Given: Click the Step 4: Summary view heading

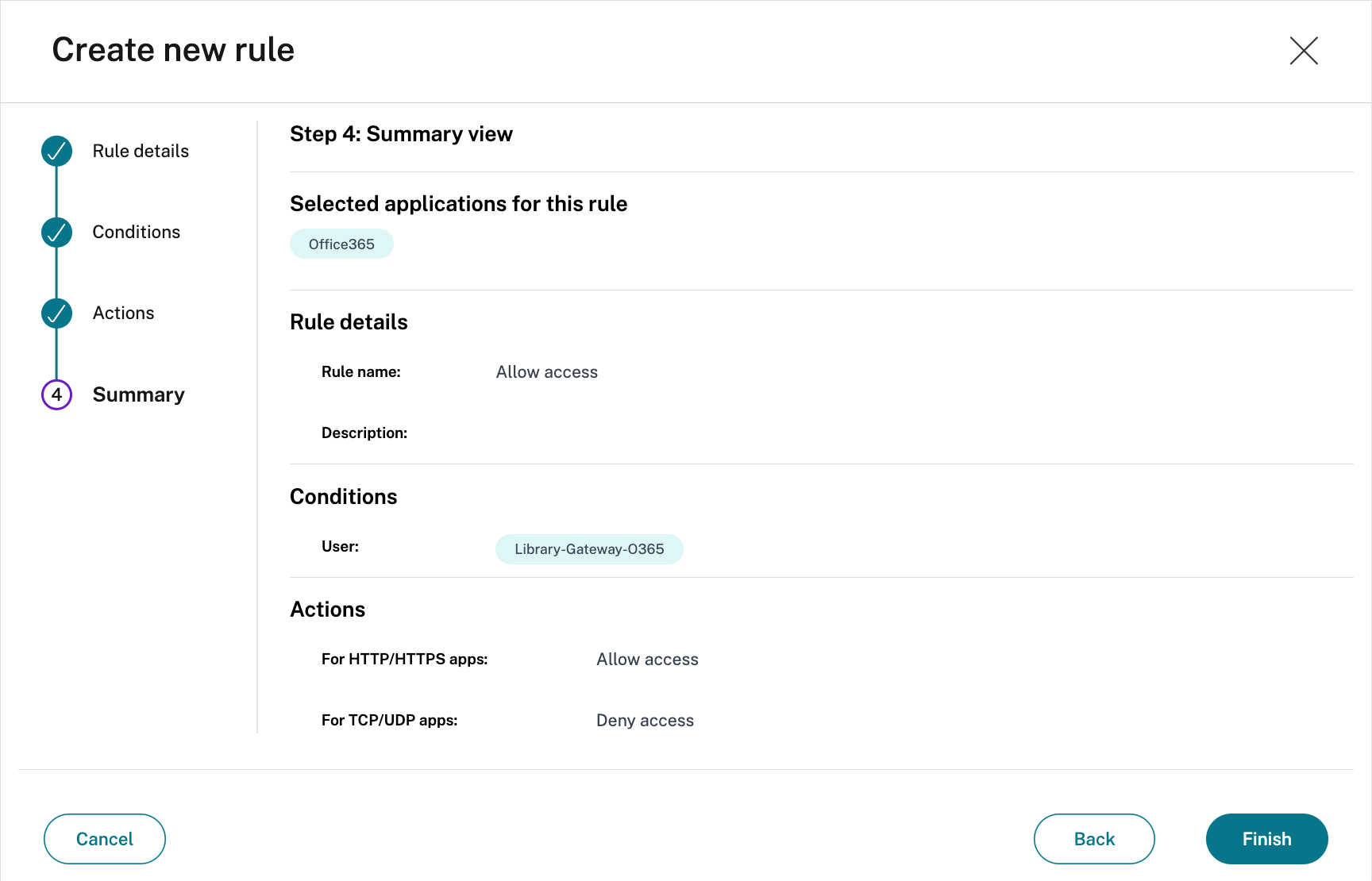Looking at the screenshot, I should coord(401,134).
